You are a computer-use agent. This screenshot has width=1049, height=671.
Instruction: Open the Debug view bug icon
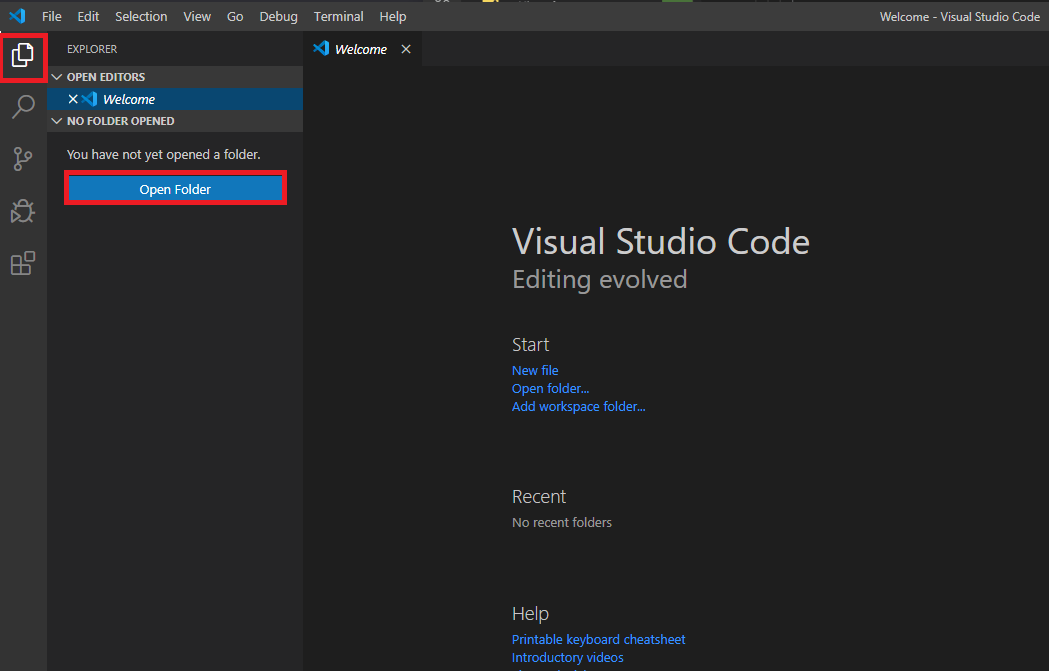[x=23, y=211]
